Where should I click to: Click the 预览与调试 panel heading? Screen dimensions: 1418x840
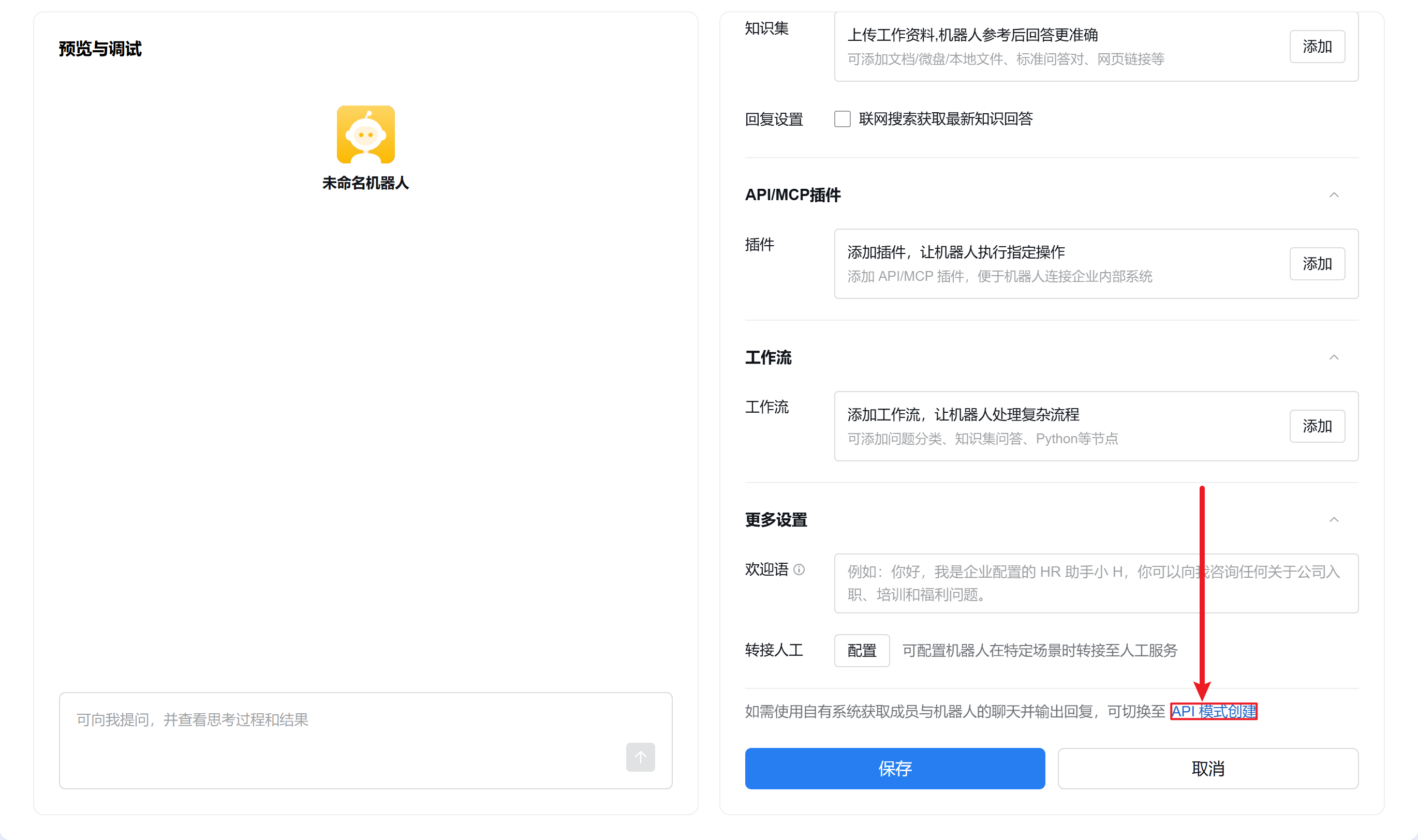(x=100, y=49)
